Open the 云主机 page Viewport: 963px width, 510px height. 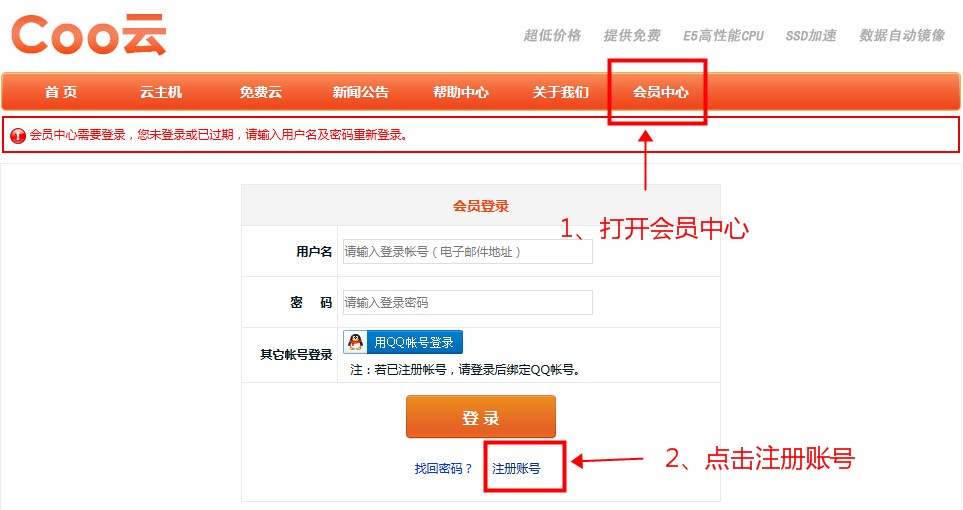[161, 92]
